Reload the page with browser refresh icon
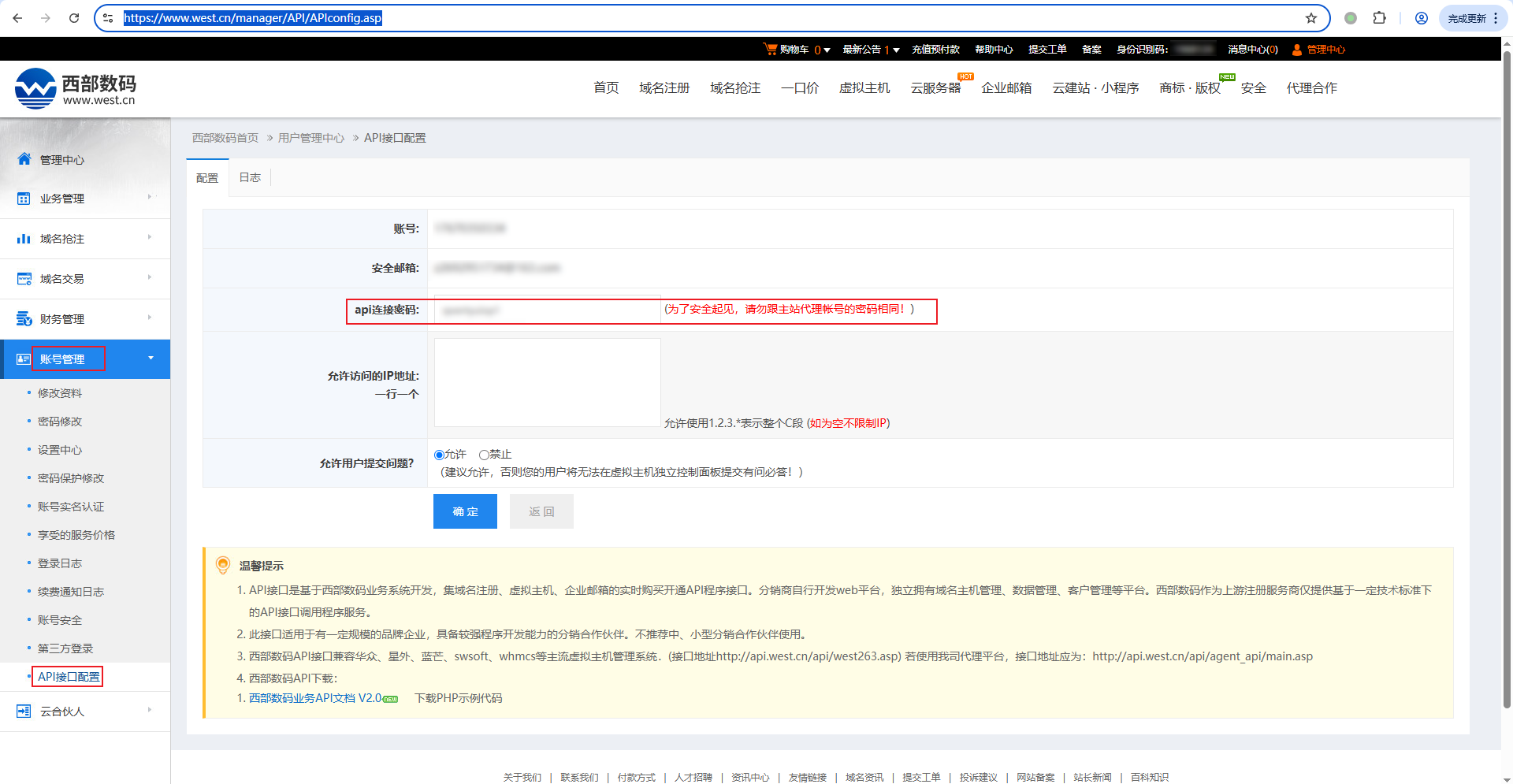 [74, 18]
